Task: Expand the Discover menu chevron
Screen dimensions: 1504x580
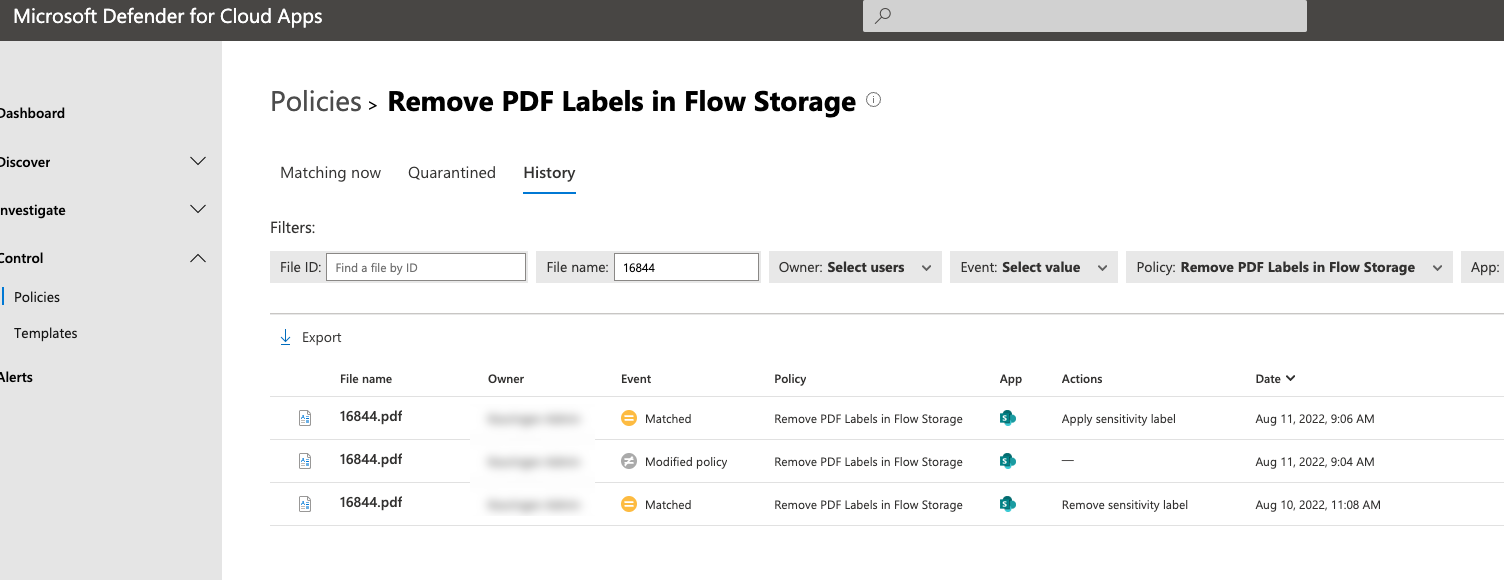Action: click(x=198, y=161)
